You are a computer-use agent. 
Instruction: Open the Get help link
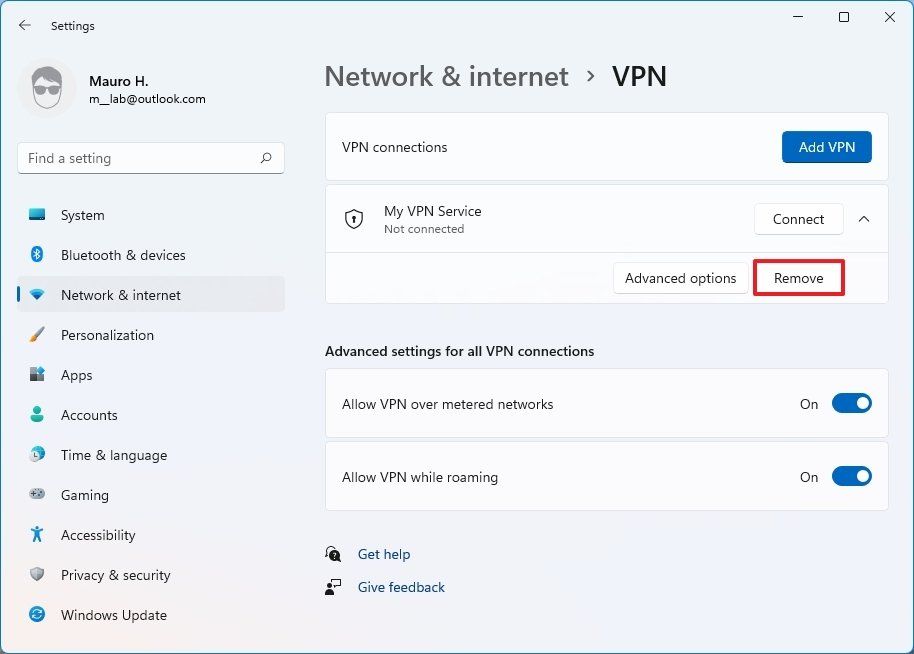tap(384, 554)
